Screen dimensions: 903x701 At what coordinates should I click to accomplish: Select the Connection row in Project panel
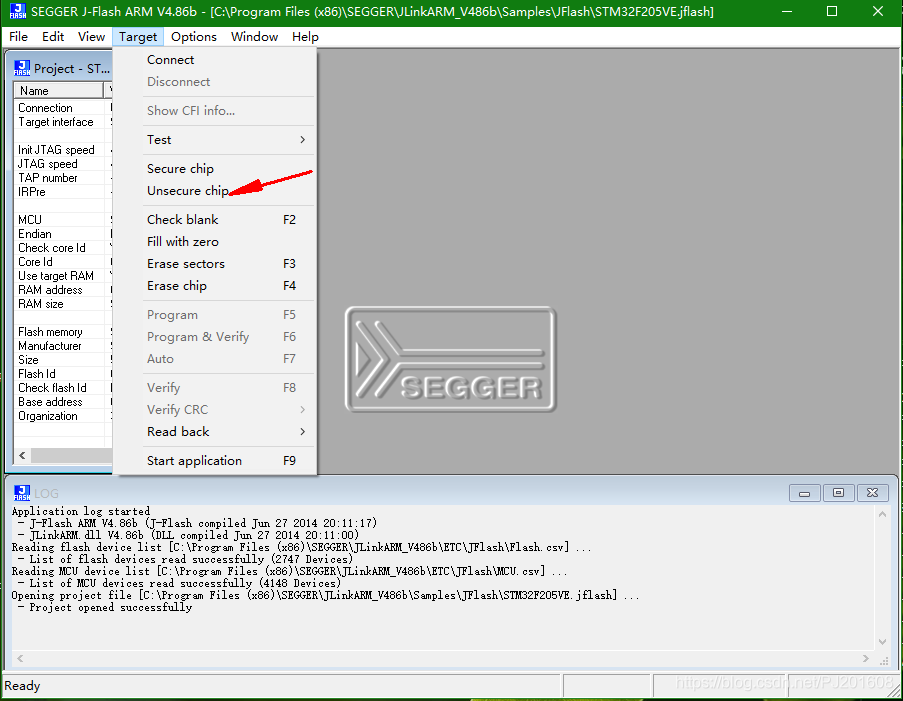click(63, 108)
